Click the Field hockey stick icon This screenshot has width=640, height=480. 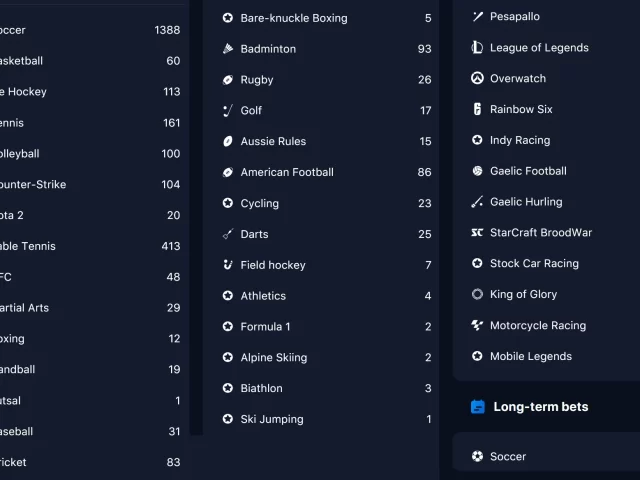tap(228, 265)
